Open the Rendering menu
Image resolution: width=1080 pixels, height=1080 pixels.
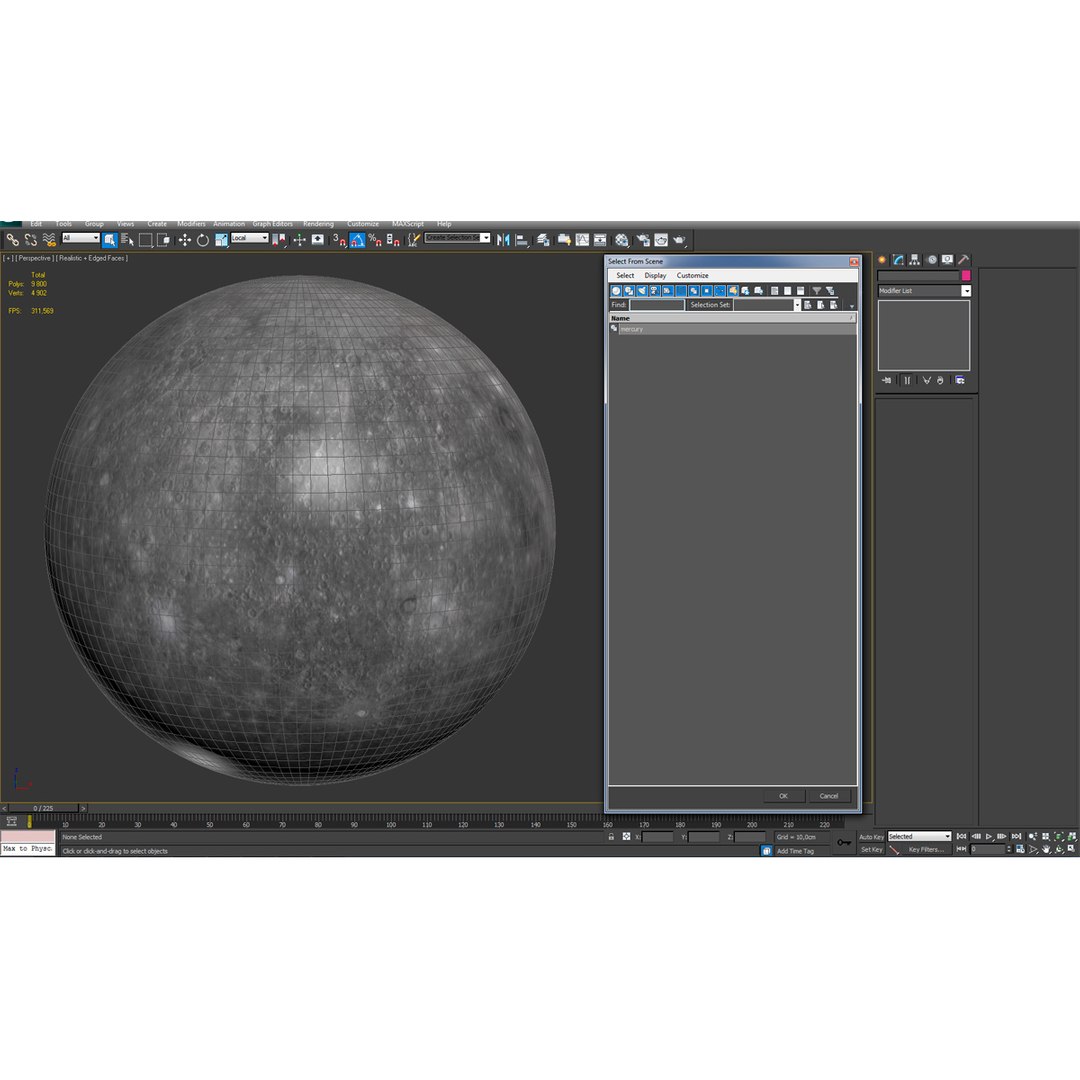pos(318,224)
